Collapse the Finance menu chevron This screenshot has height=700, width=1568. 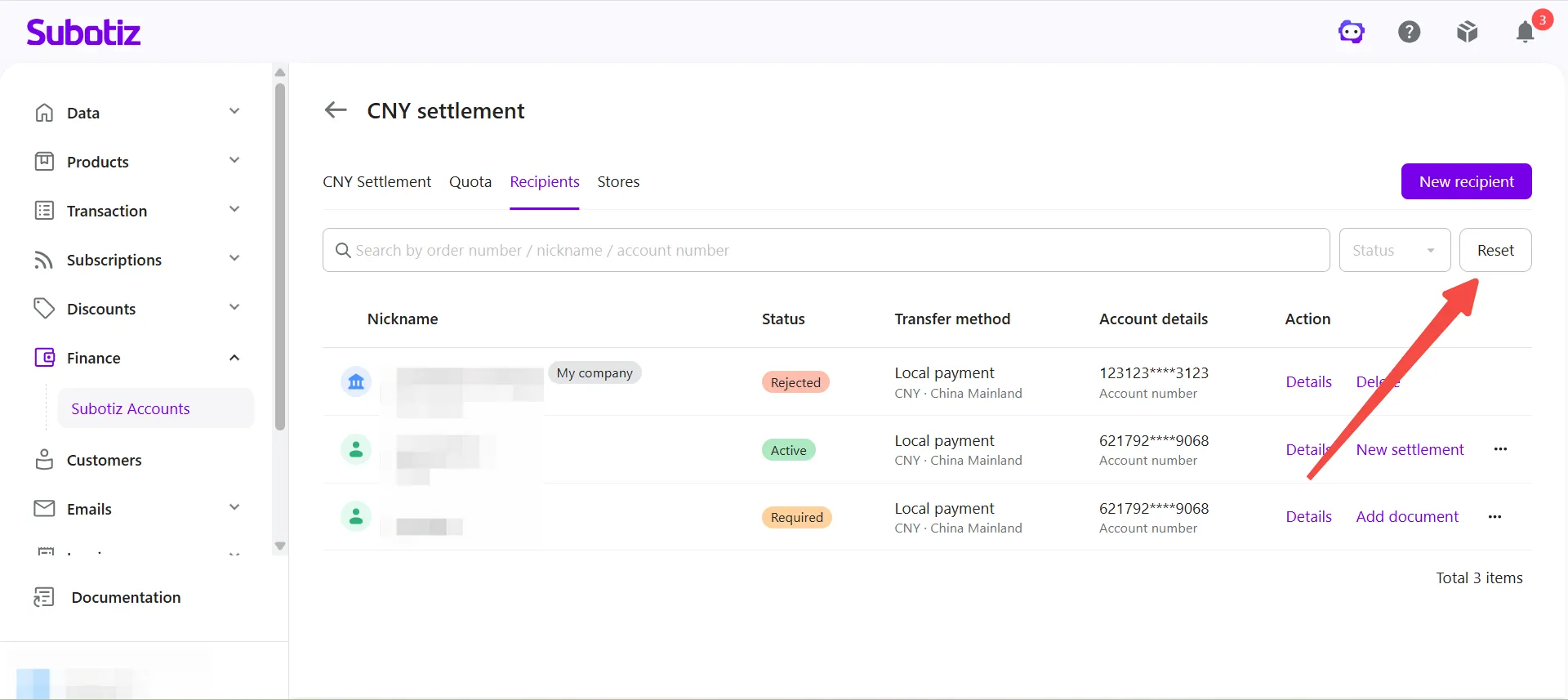point(234,358)
